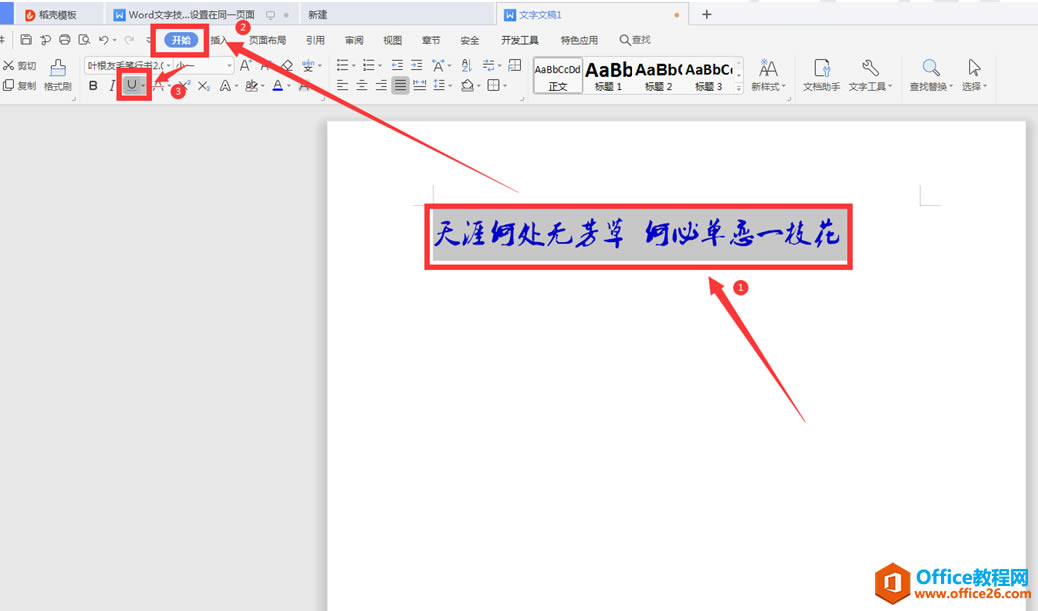
Task: Expand the line spacing dropdown
Action: [x=450, y=86]
